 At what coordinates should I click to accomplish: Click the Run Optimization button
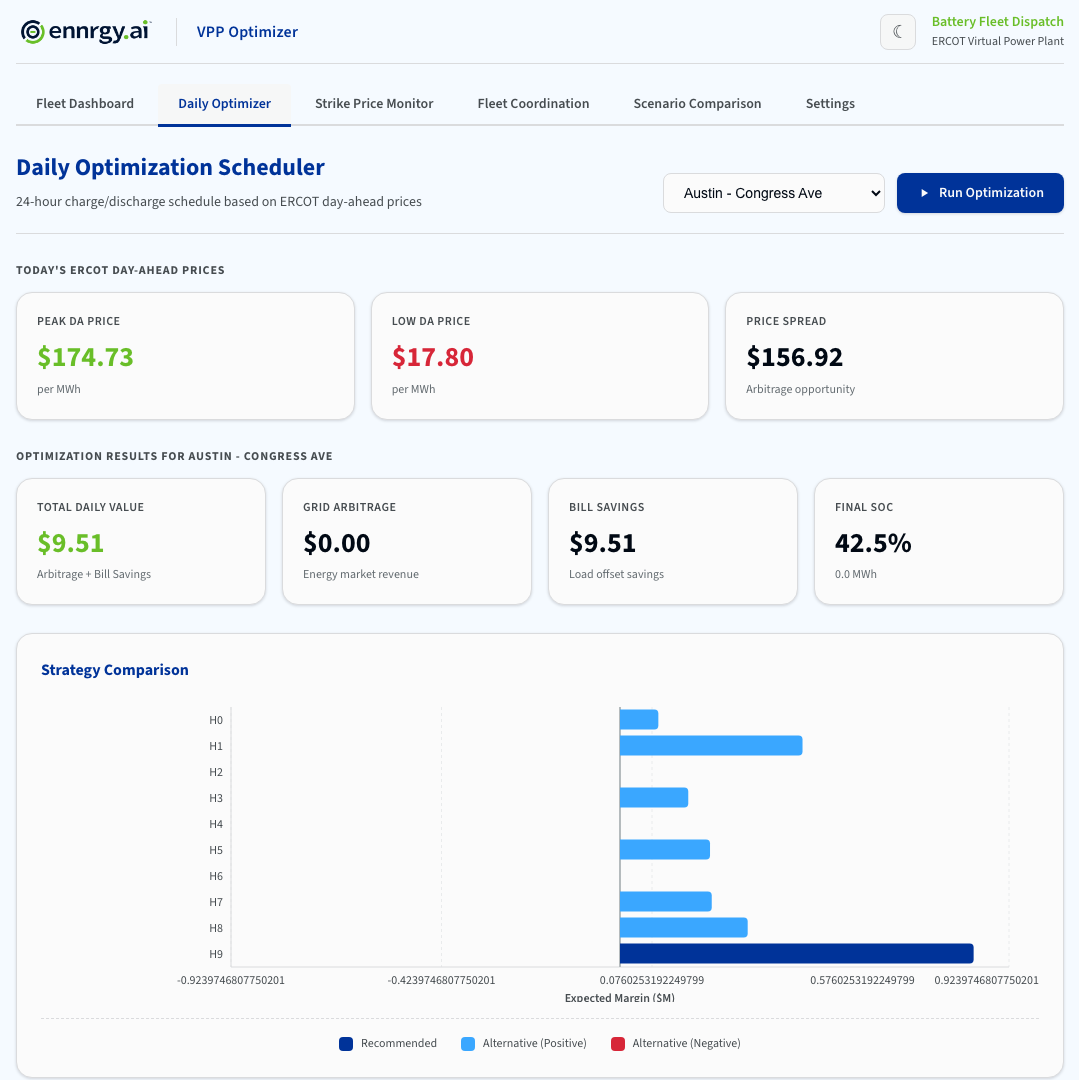(x=980, y=192)
